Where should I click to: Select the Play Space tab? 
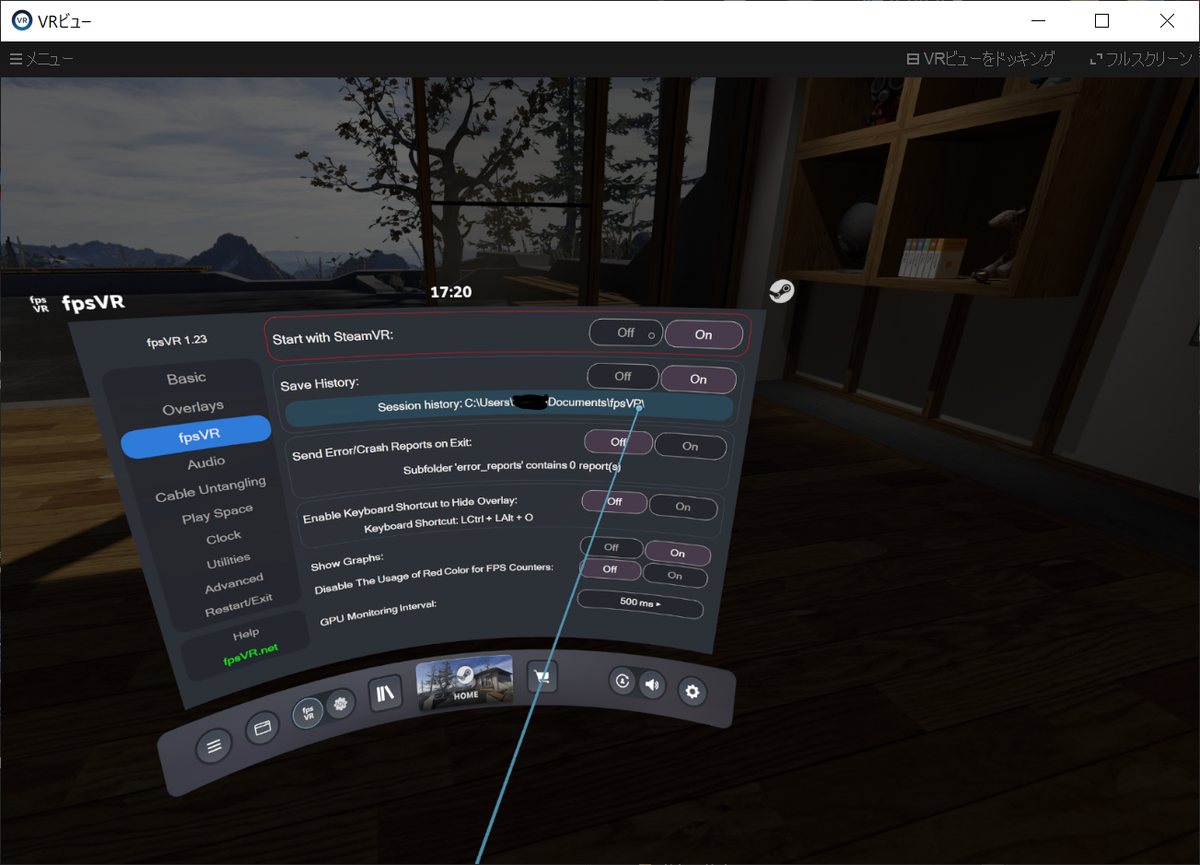[x=217, y=514]
